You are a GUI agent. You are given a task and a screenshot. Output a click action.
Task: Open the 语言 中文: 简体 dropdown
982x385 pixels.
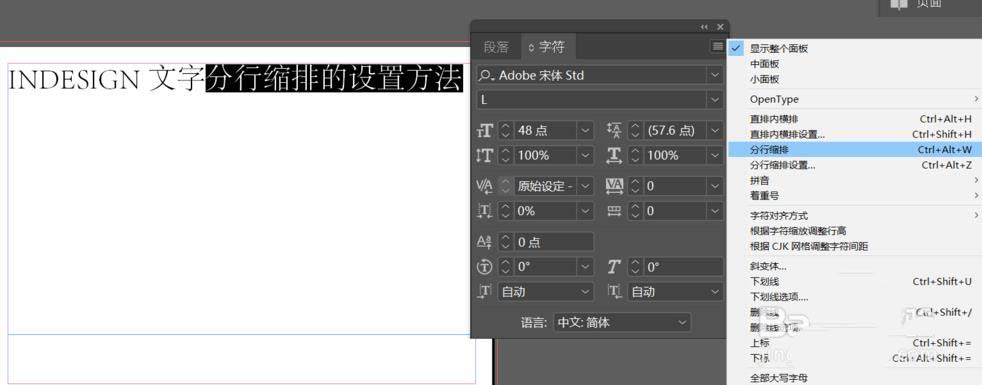point(622,323)
